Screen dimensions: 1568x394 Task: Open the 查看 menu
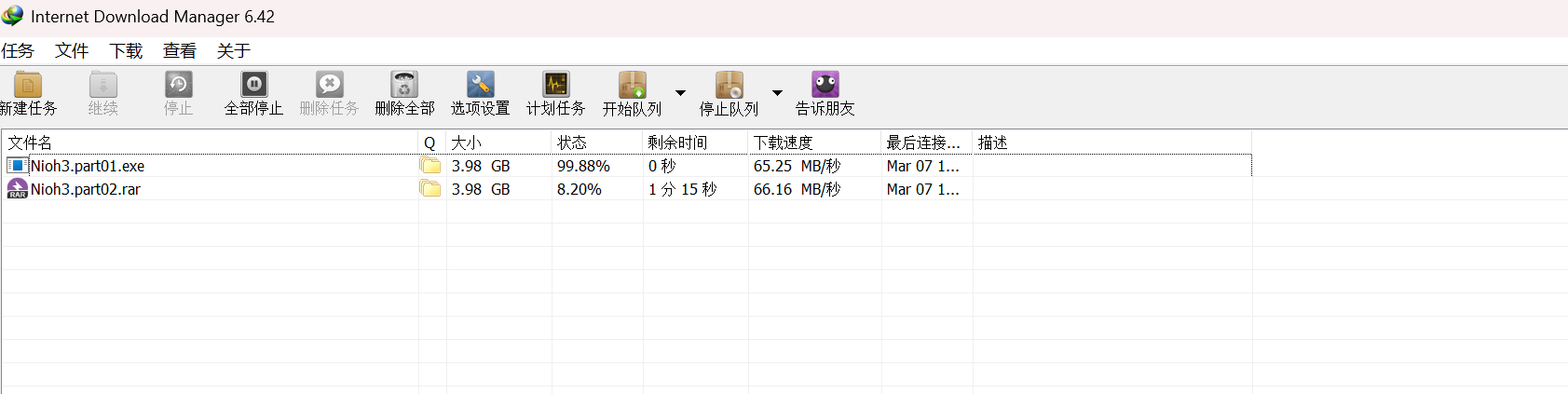[180, 50]
